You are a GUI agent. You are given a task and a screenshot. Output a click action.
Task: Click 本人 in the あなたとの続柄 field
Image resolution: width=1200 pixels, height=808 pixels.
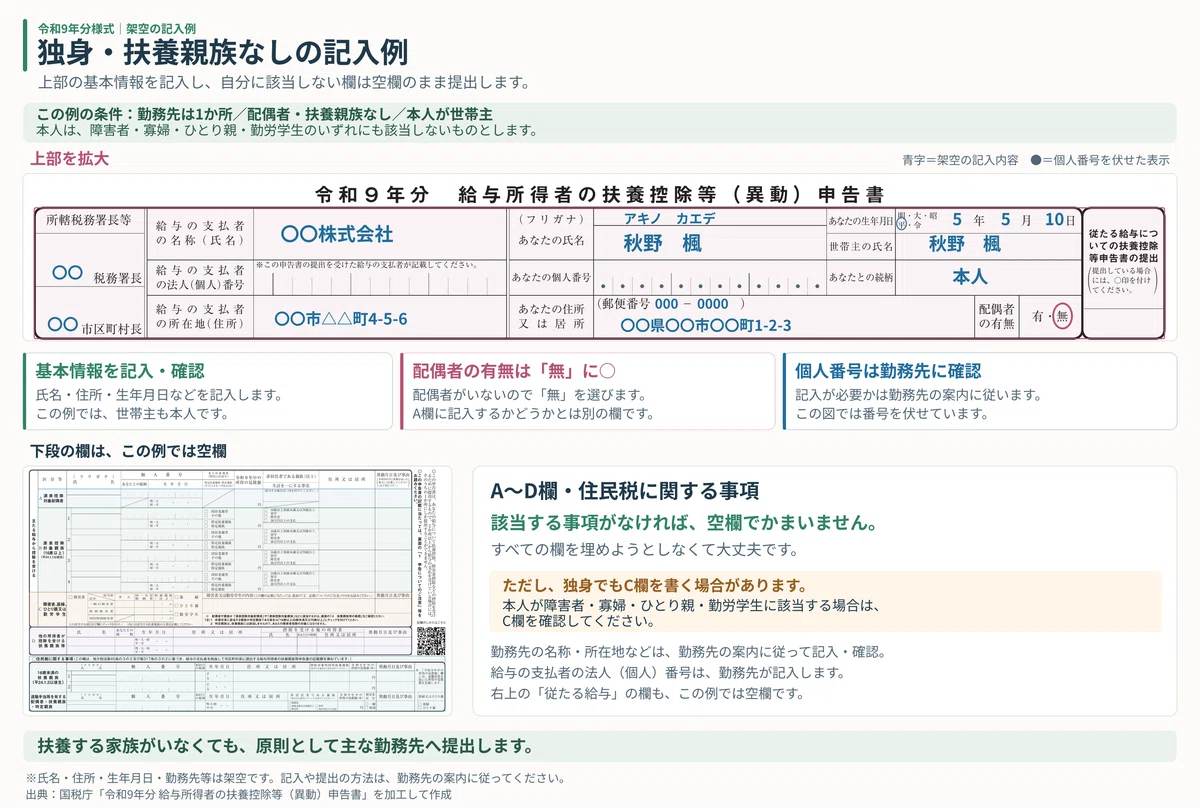tap(969, 276)
